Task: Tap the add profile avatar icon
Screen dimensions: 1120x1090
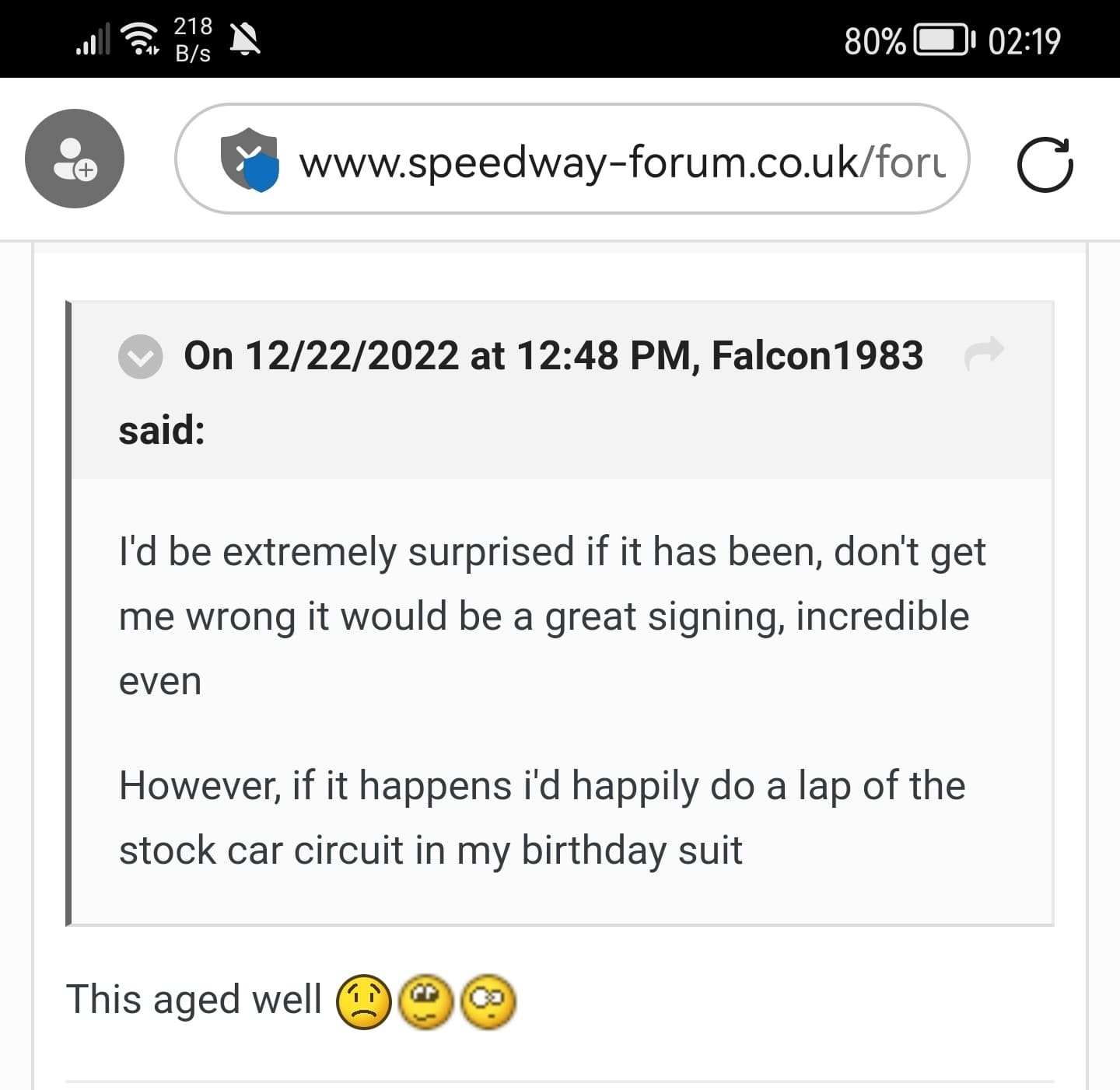Action: point(75,159)
